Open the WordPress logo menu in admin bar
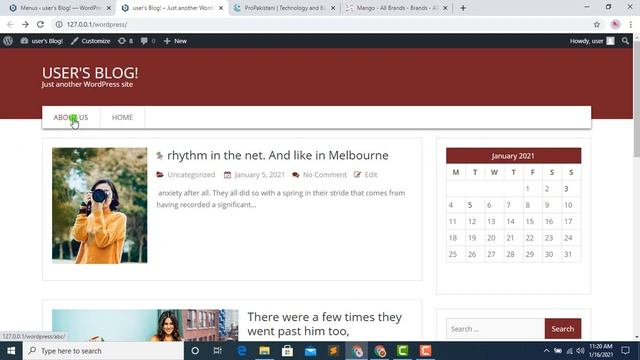The height and width of the screenshot is (360, 640). [8, 41]
